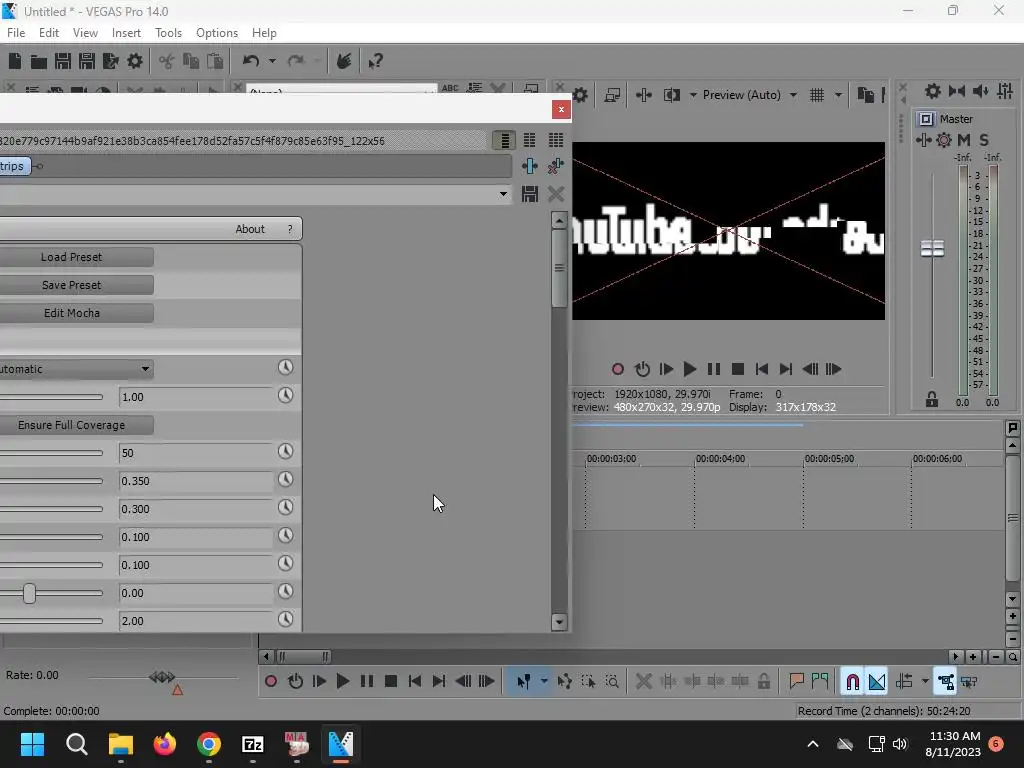Open the auto ripple dropdown arrow

point(925,682)
